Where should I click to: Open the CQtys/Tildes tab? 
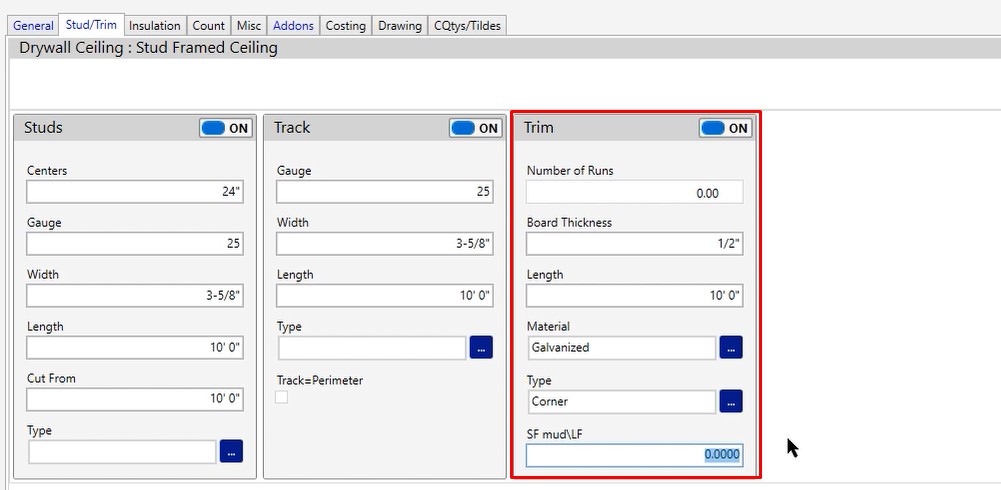pyautogui.click(x=468, y=25)
